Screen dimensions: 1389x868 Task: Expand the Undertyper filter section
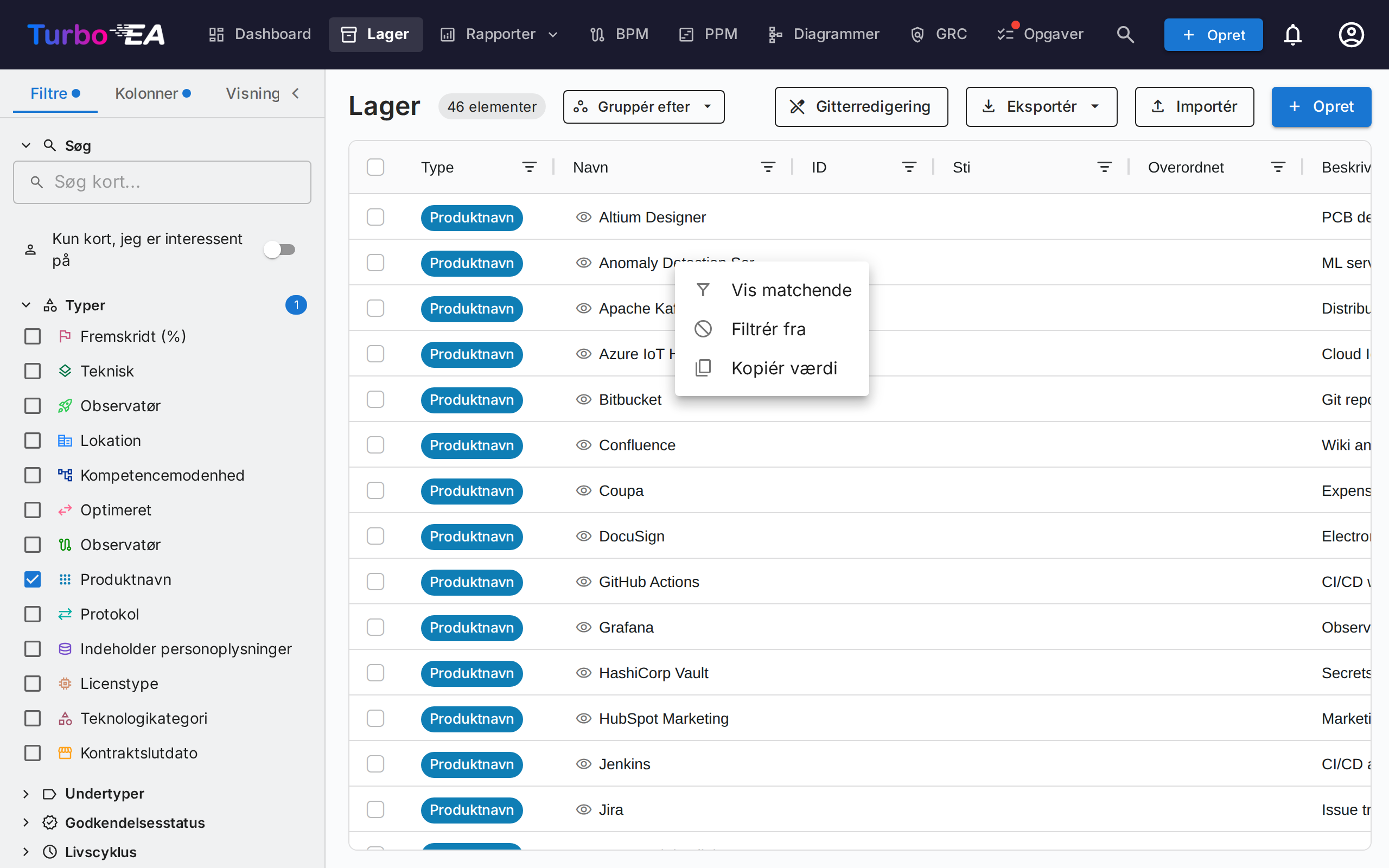(26, 794)
